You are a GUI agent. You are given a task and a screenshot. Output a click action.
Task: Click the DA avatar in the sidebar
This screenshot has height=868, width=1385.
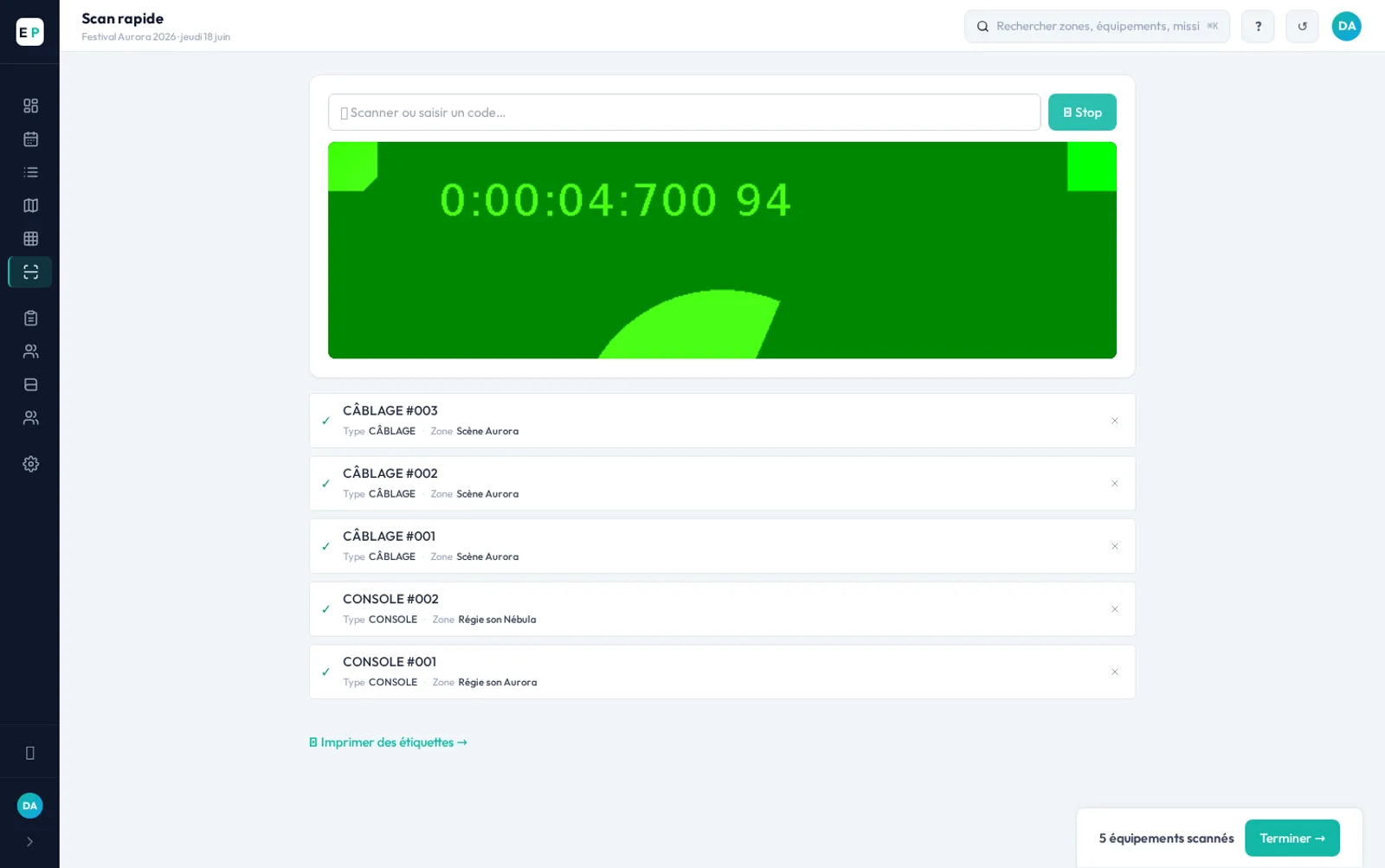[x=29, y=806]
